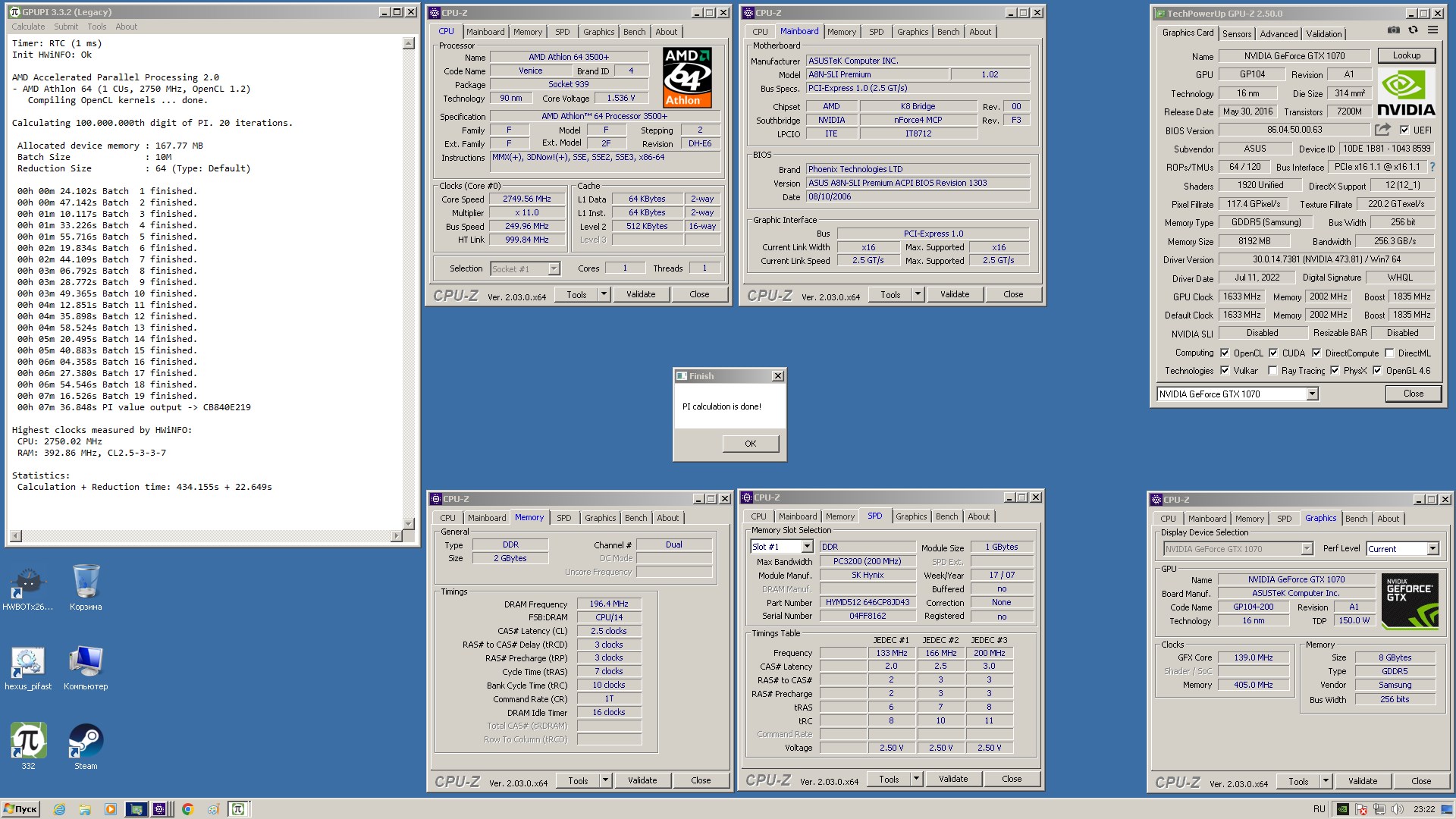
Task: Click Close in the GPU-Z window
Action: pyautogui.click(x=1413, y=394)
